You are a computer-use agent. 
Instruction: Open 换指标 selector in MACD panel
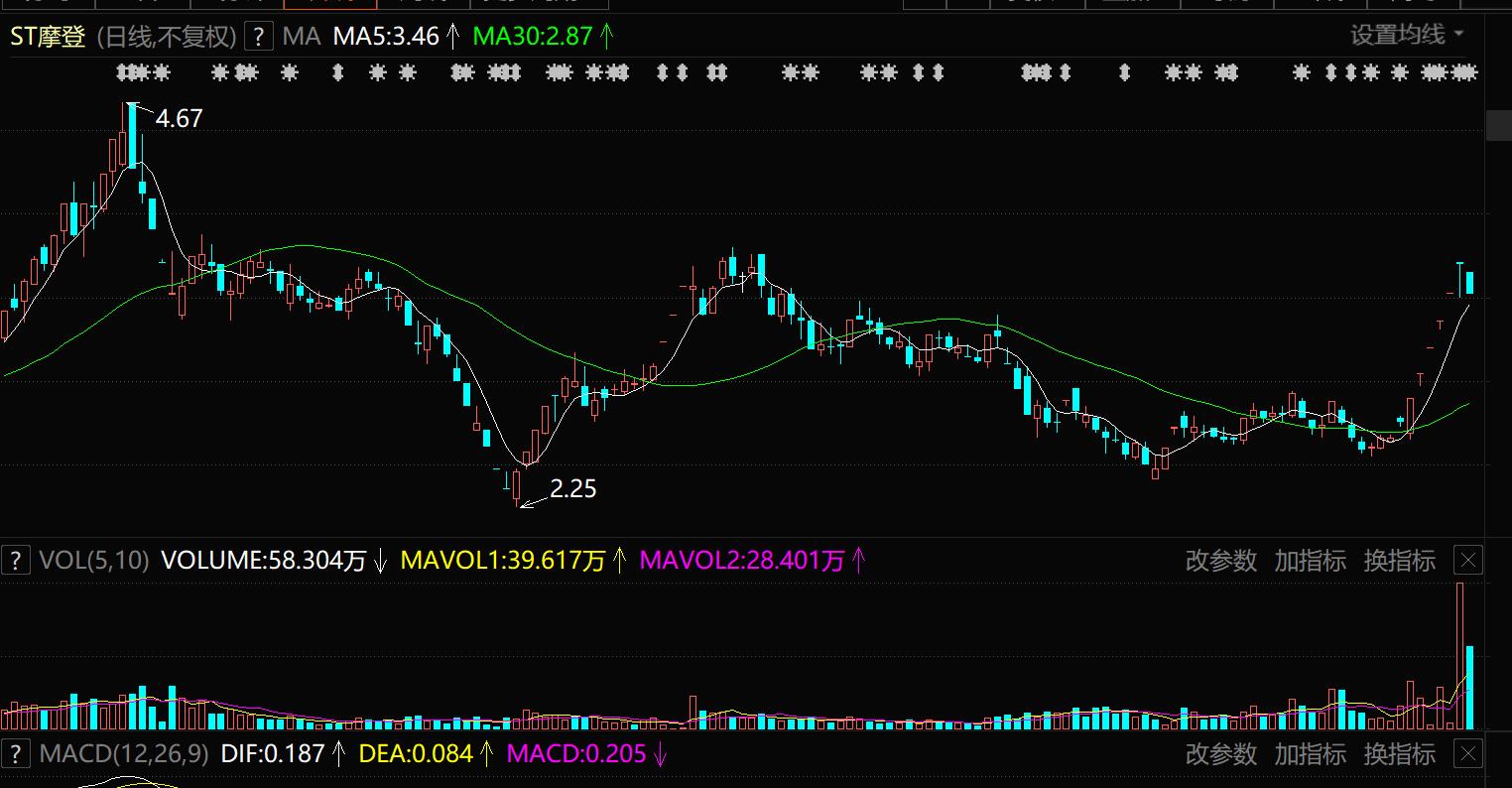[x=1399, y=753]
